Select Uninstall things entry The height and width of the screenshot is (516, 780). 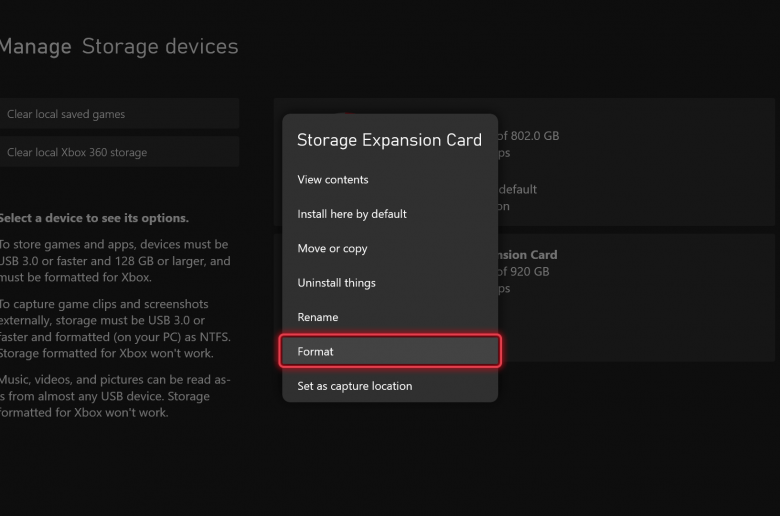pos(390,283)
